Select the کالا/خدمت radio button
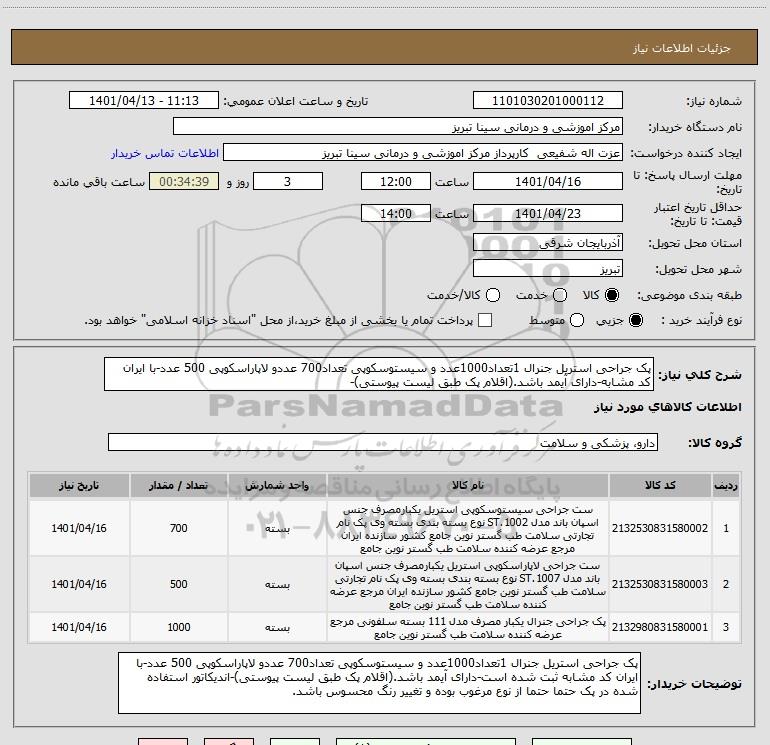This screenshot has width=770, height=745. coord(493,295)
